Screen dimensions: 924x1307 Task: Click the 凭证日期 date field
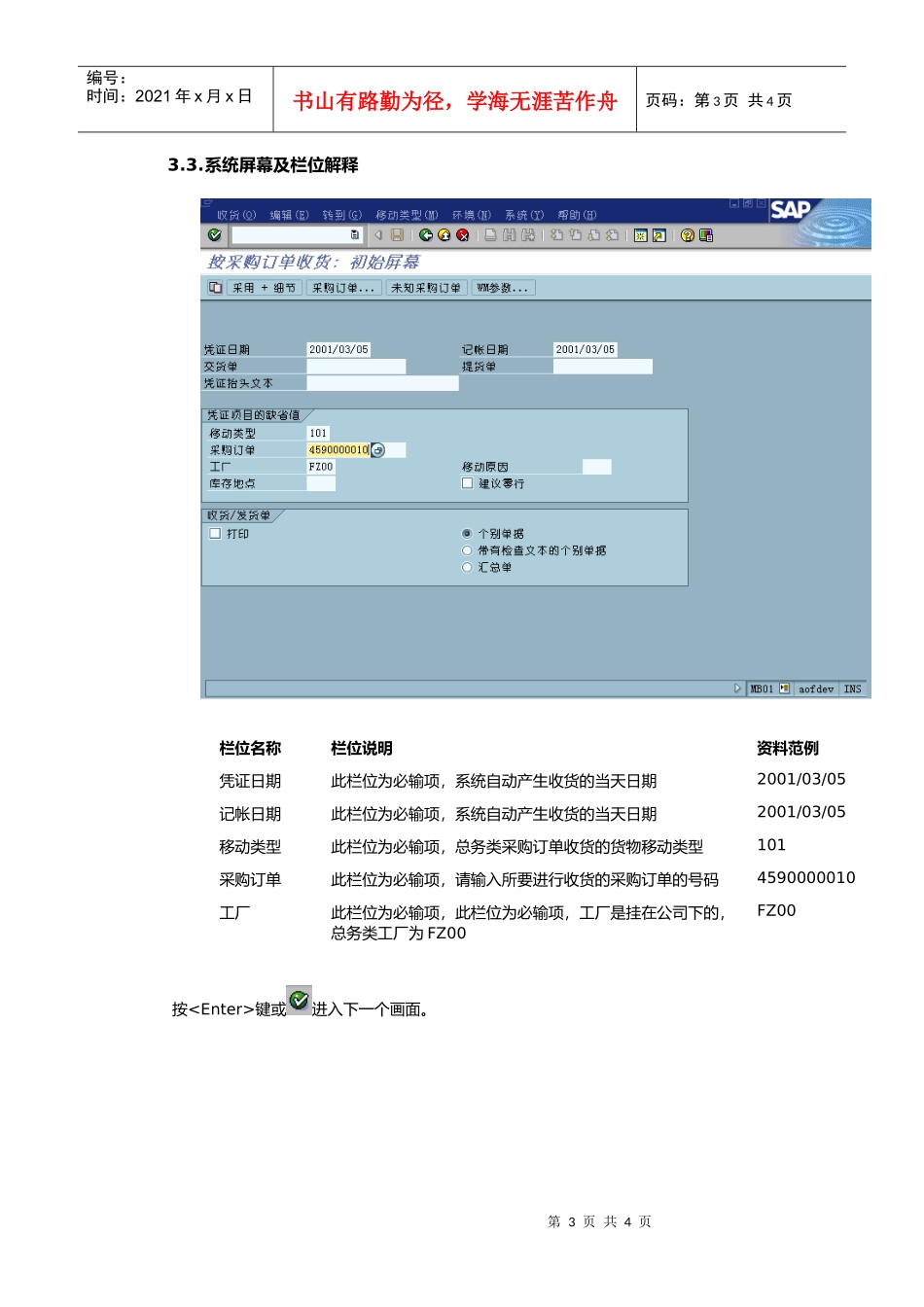pos(338,349)
